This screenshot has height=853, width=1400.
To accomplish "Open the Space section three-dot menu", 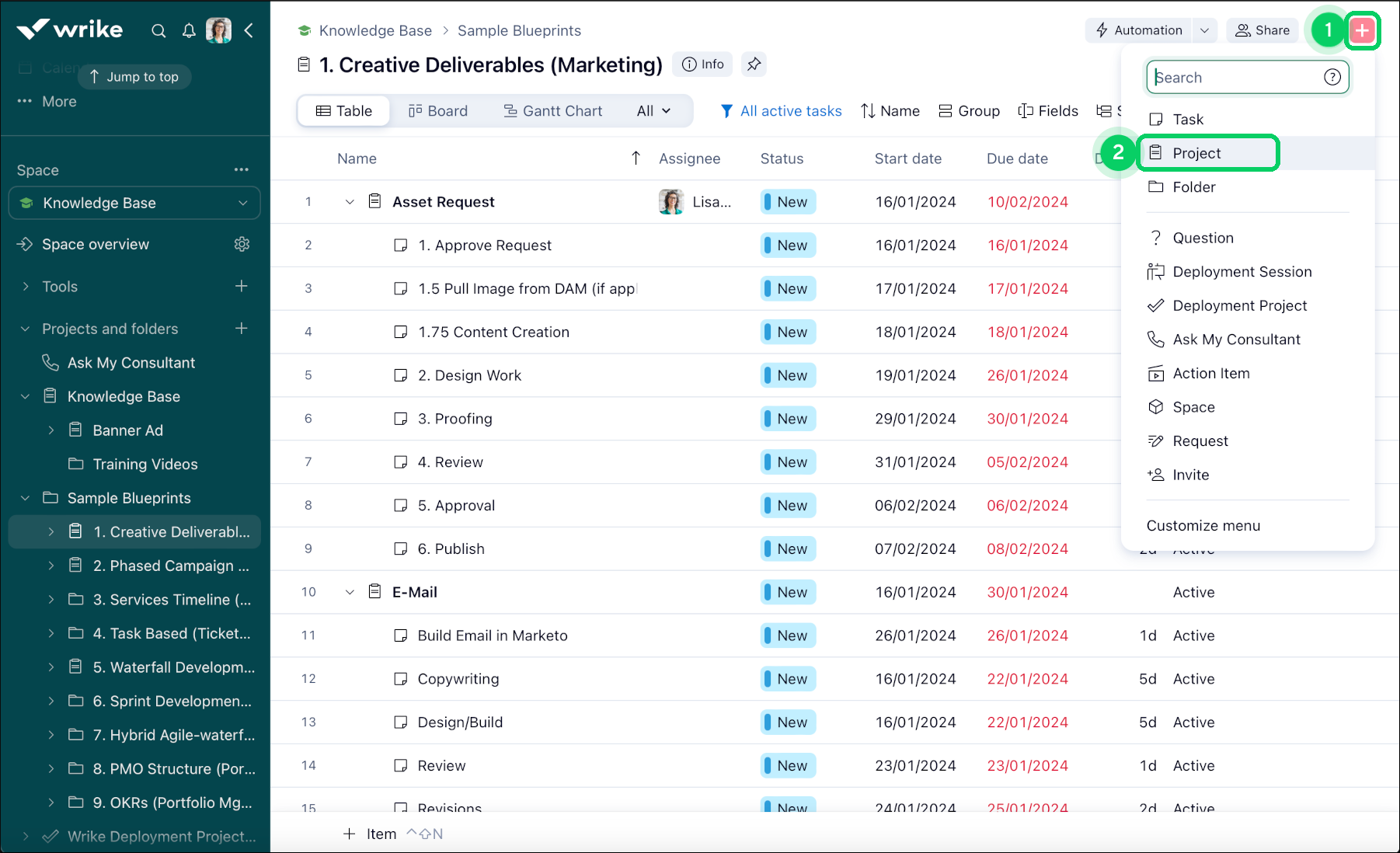I will coord(242,170).
